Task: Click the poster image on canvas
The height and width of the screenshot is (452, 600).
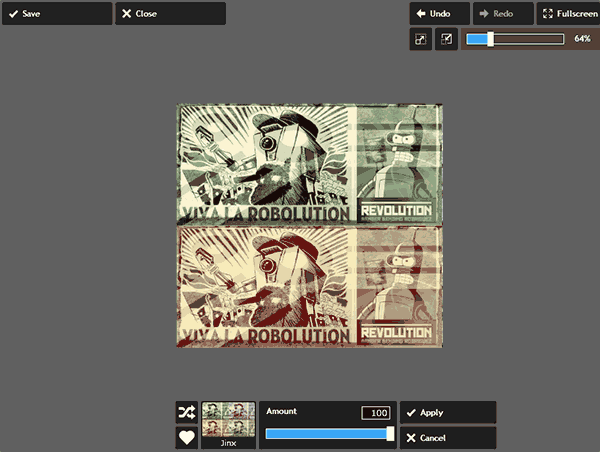Action: tap(310, 225)
